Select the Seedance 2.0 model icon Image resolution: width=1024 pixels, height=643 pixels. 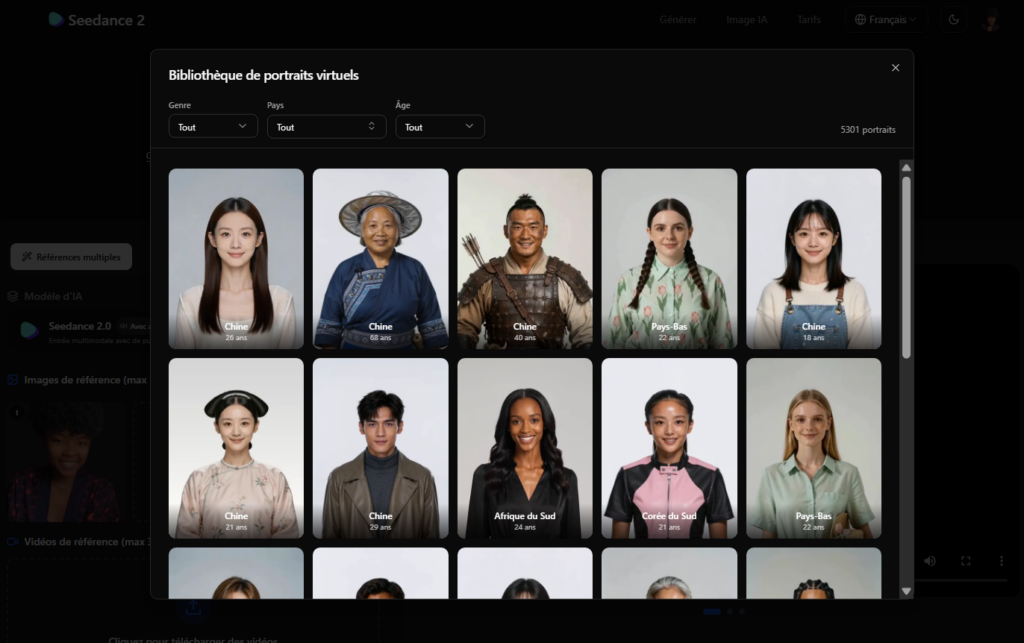point(29,330)
